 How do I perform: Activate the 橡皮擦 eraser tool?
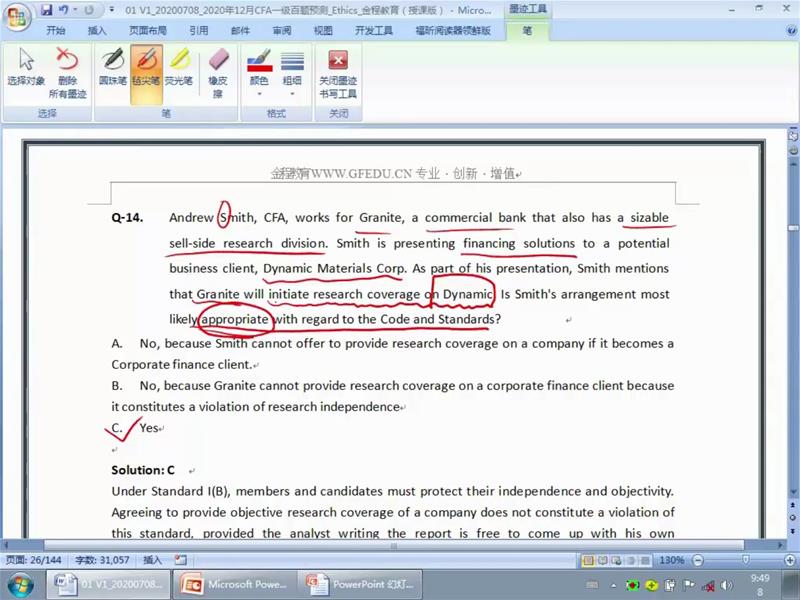(x=217, y=73)
